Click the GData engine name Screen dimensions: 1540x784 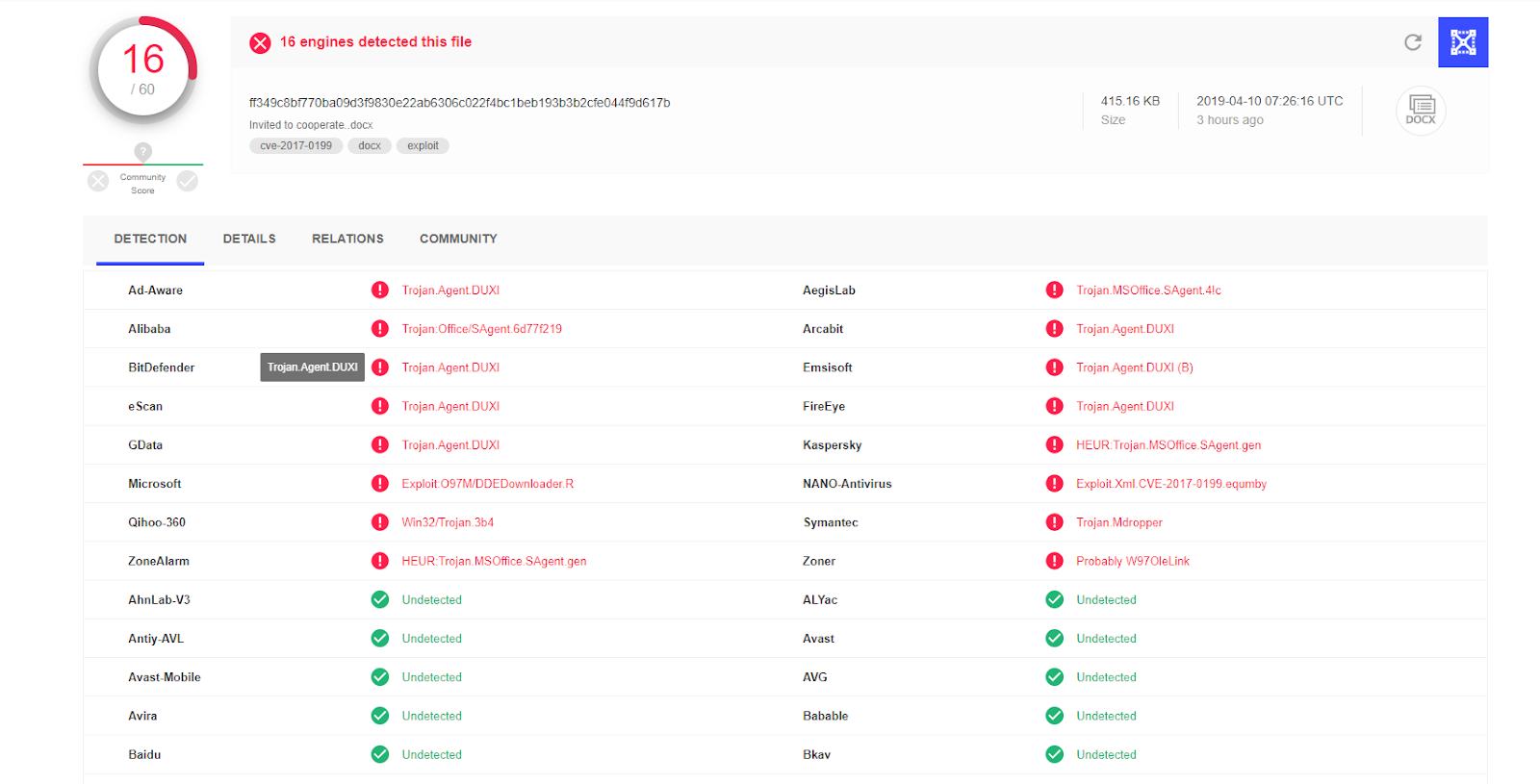(145, 444)
